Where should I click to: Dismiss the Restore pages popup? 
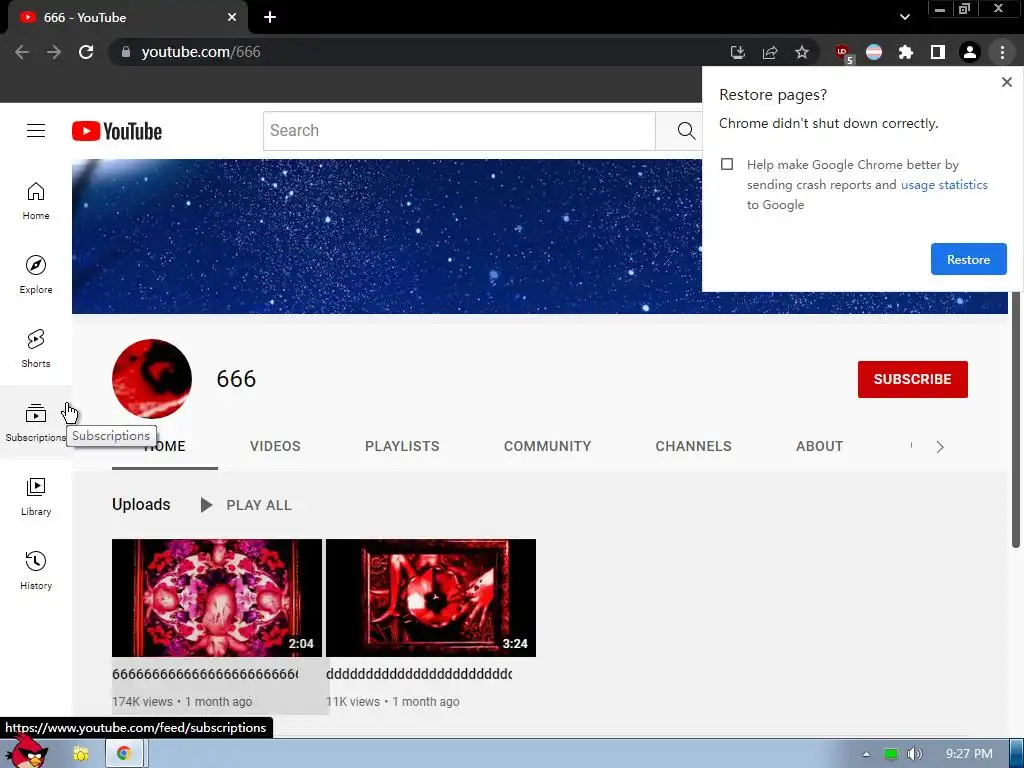(1006, 82)
